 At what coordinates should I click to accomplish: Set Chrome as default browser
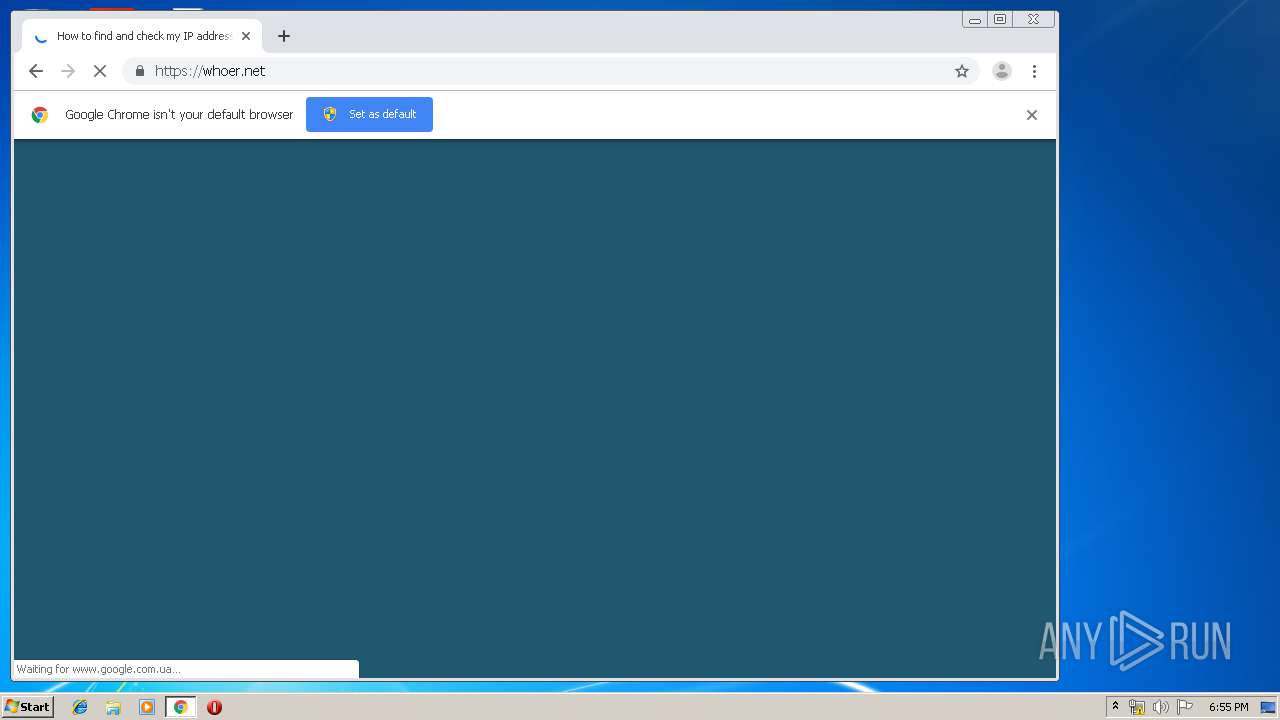pos(369,114)
